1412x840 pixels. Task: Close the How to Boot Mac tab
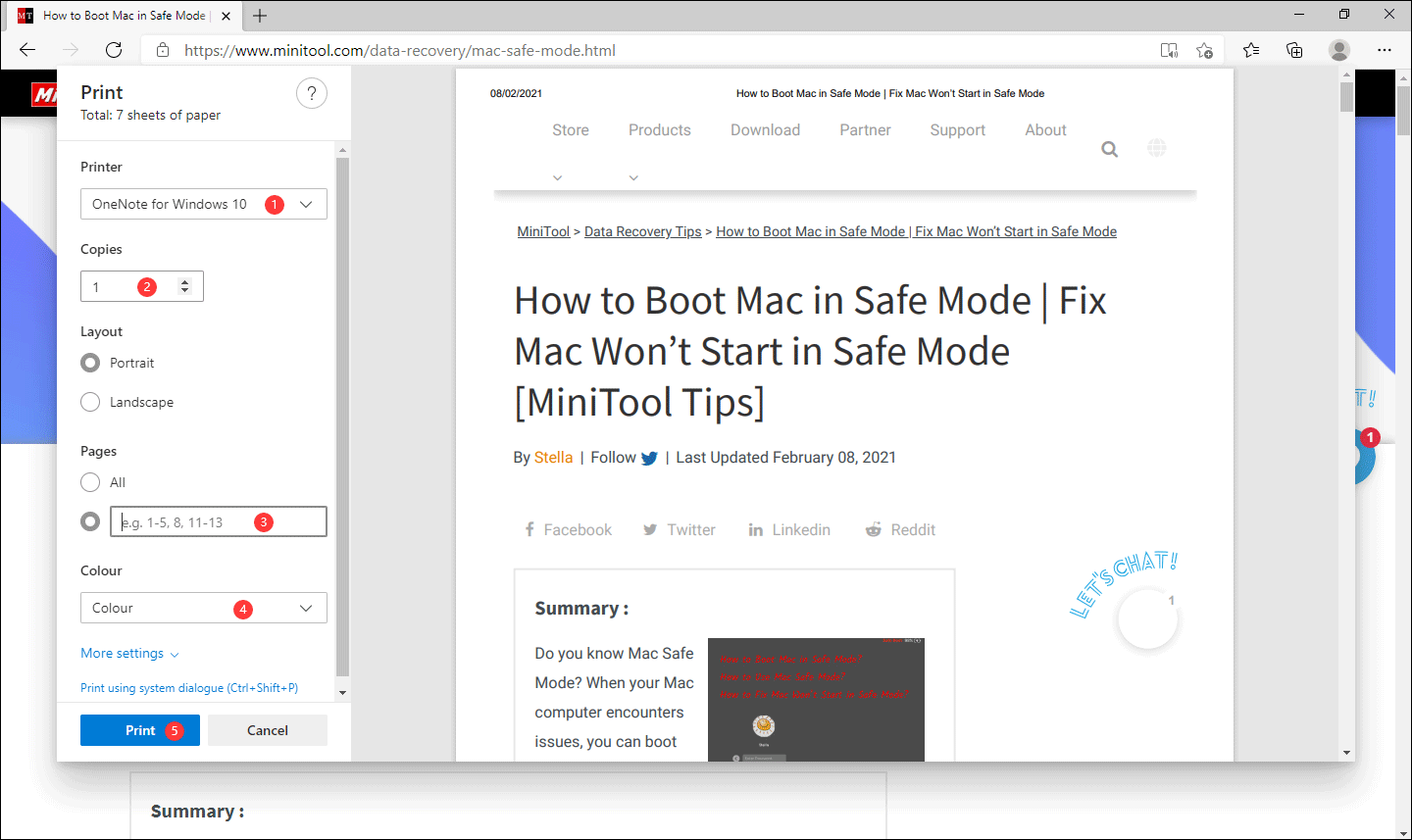coord(227,16)
